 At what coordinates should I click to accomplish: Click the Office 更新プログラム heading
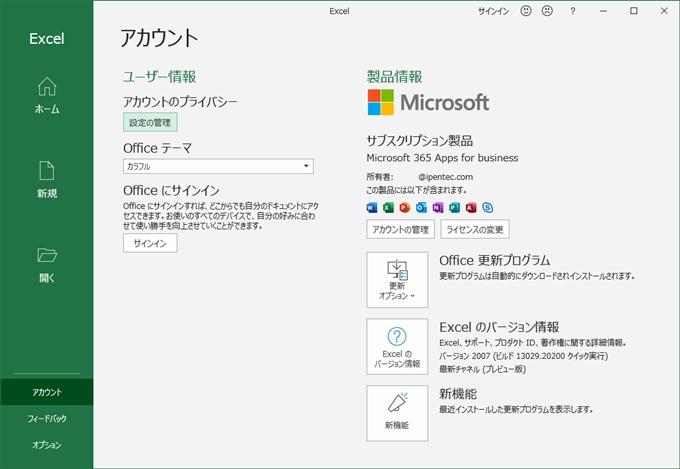coord(494,260)
